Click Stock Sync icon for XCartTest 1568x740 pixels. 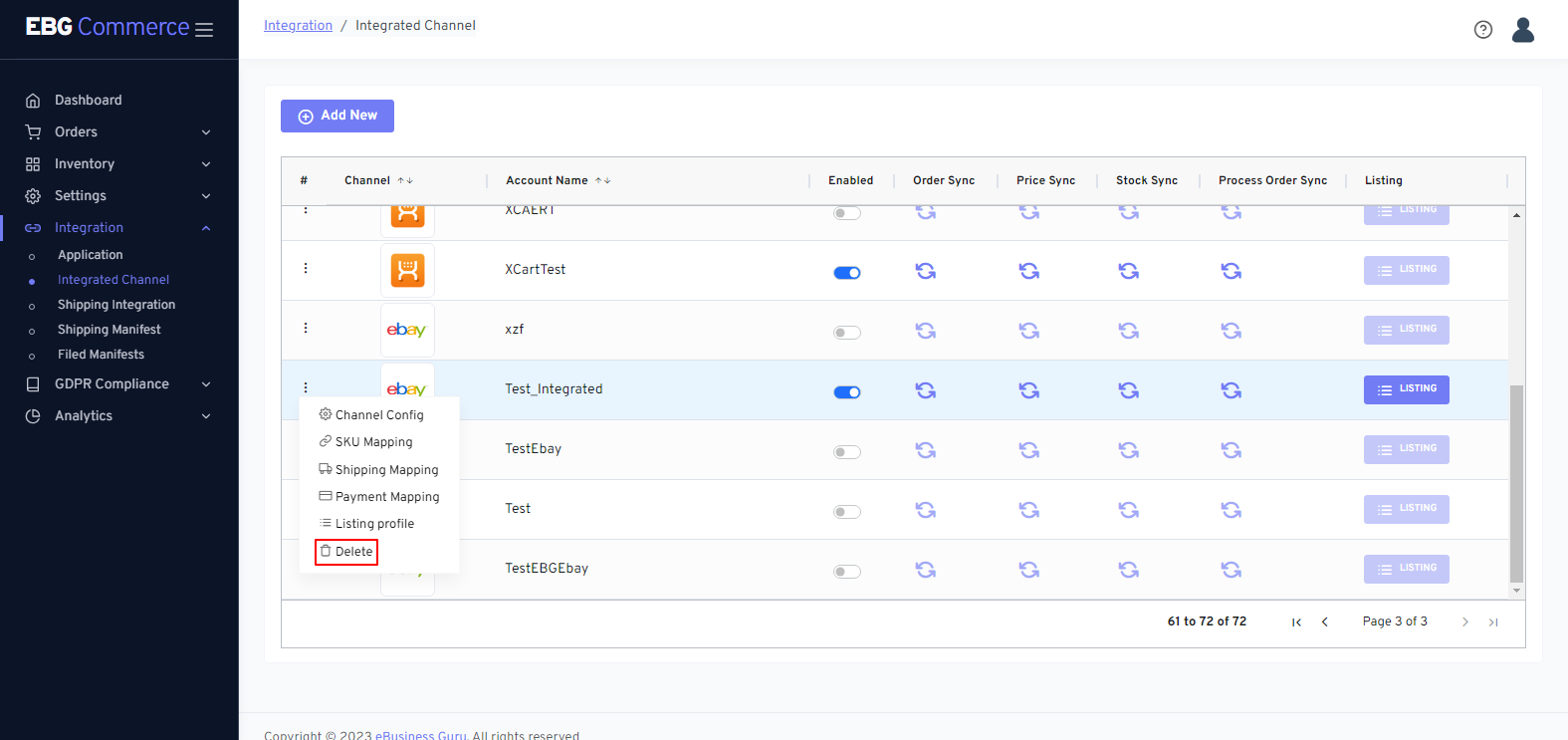pyautogui.click(x=1128, y=271)
